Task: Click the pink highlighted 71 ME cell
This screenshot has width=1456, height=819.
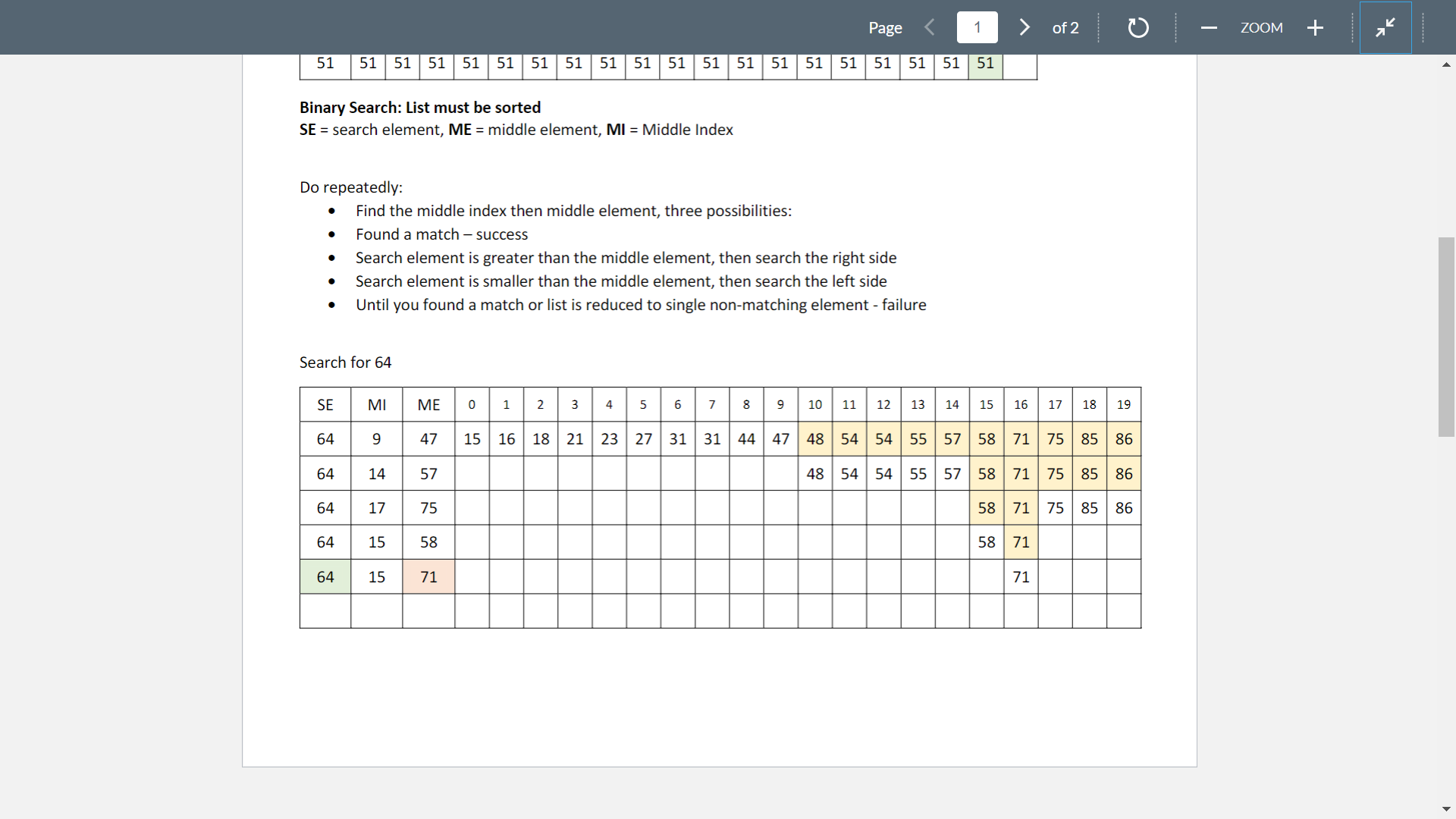Action: tap(428, 577)
